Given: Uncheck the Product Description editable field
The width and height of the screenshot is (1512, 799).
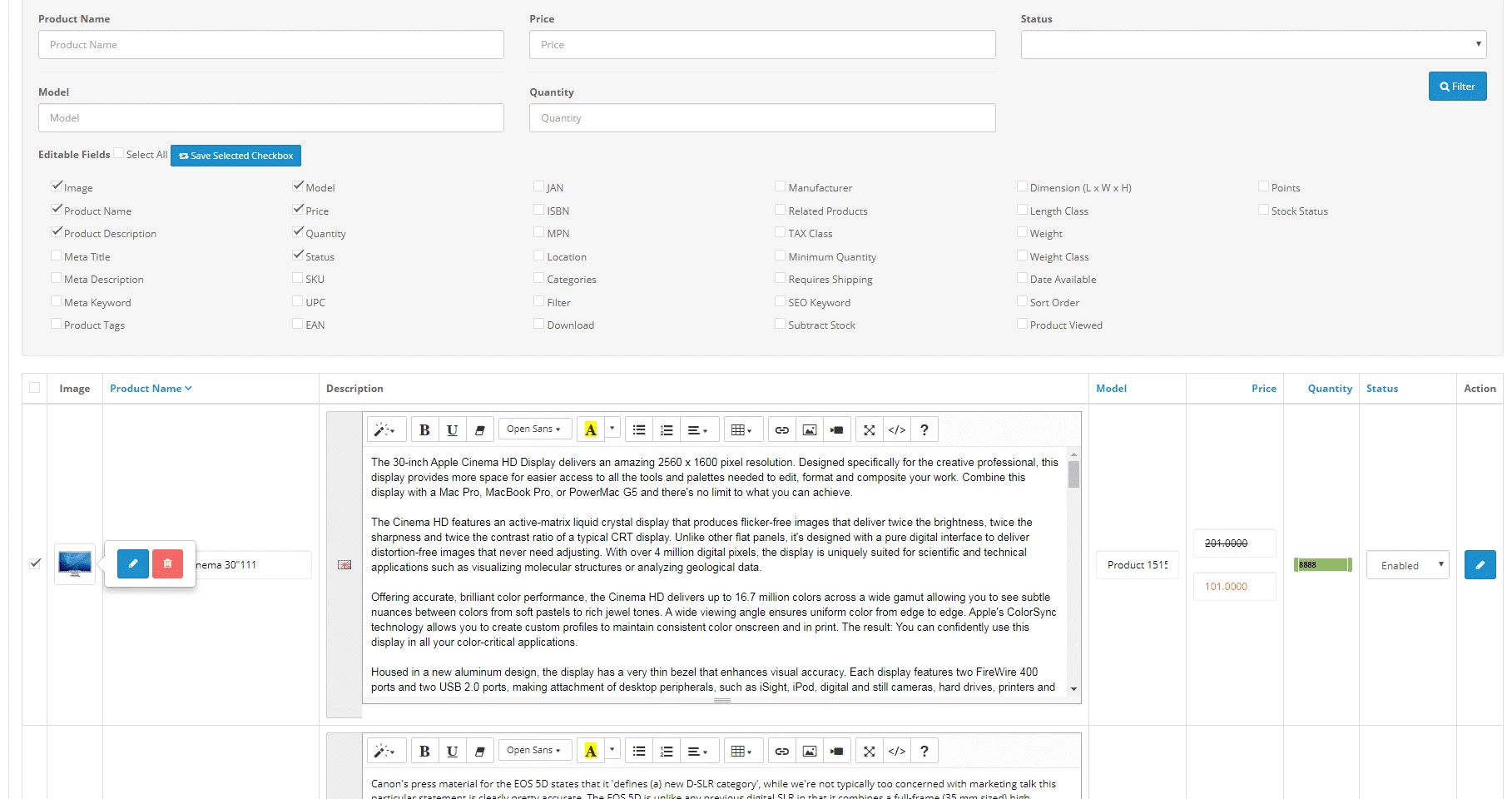Looking at the screenshot, I should tap(57, 232).
